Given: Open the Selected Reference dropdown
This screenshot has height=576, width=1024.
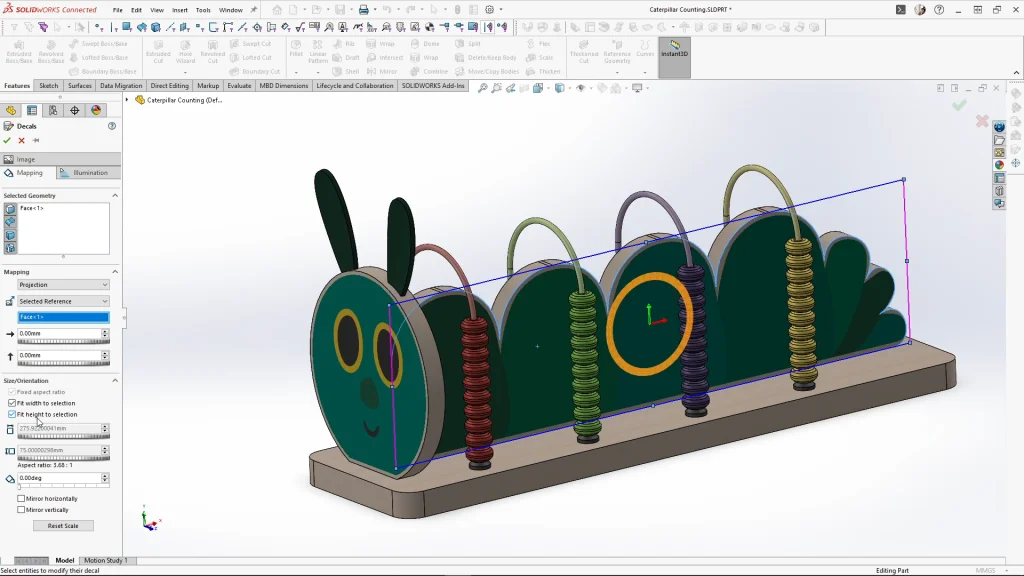Looking at the screenshot, I should point(63,301).
